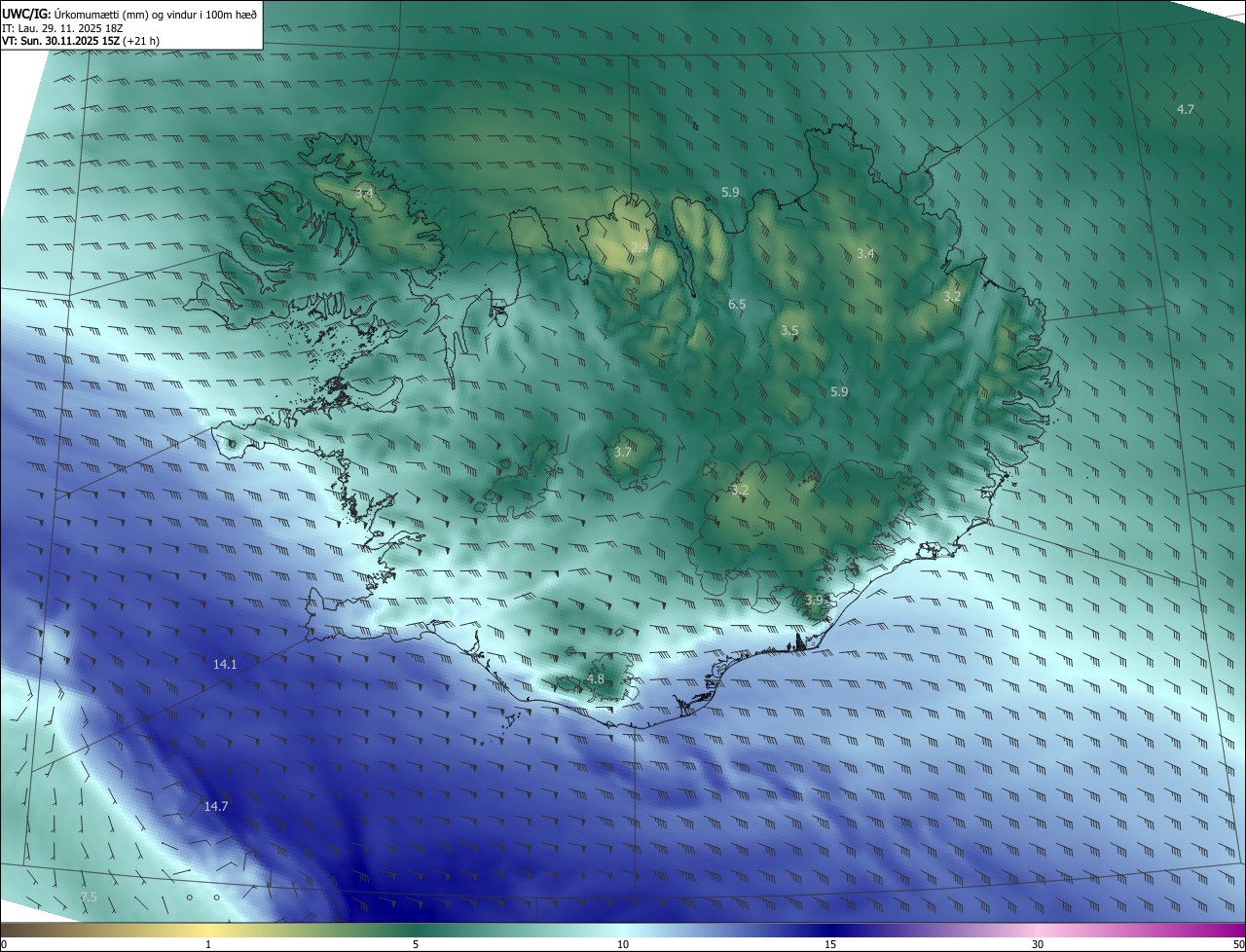This screenshot has width=1246, height=952.
Task: Click the color scale label '0'
Action: (x=4, y=944)
